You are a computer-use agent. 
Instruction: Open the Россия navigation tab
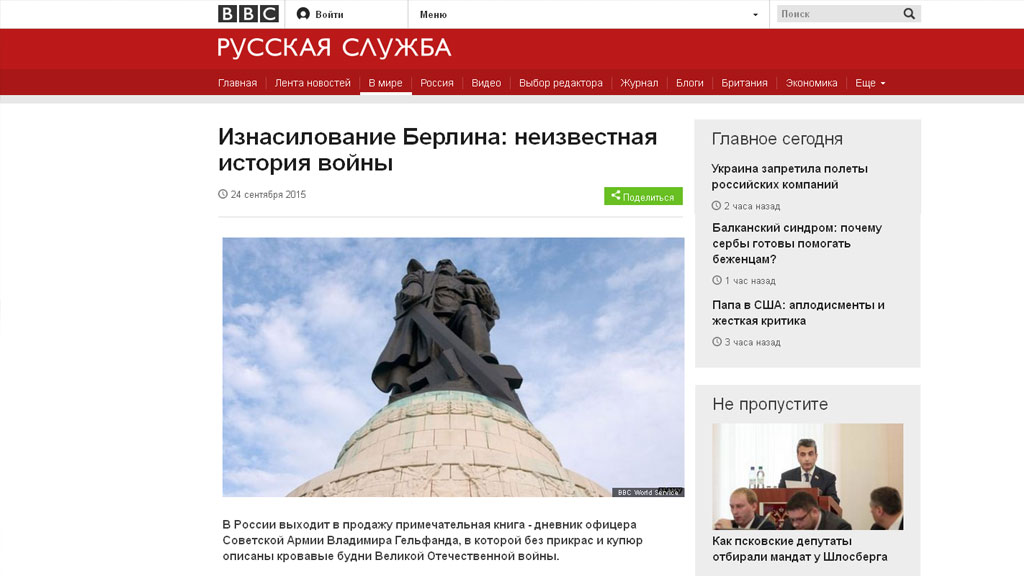click(x=437, y=83)
